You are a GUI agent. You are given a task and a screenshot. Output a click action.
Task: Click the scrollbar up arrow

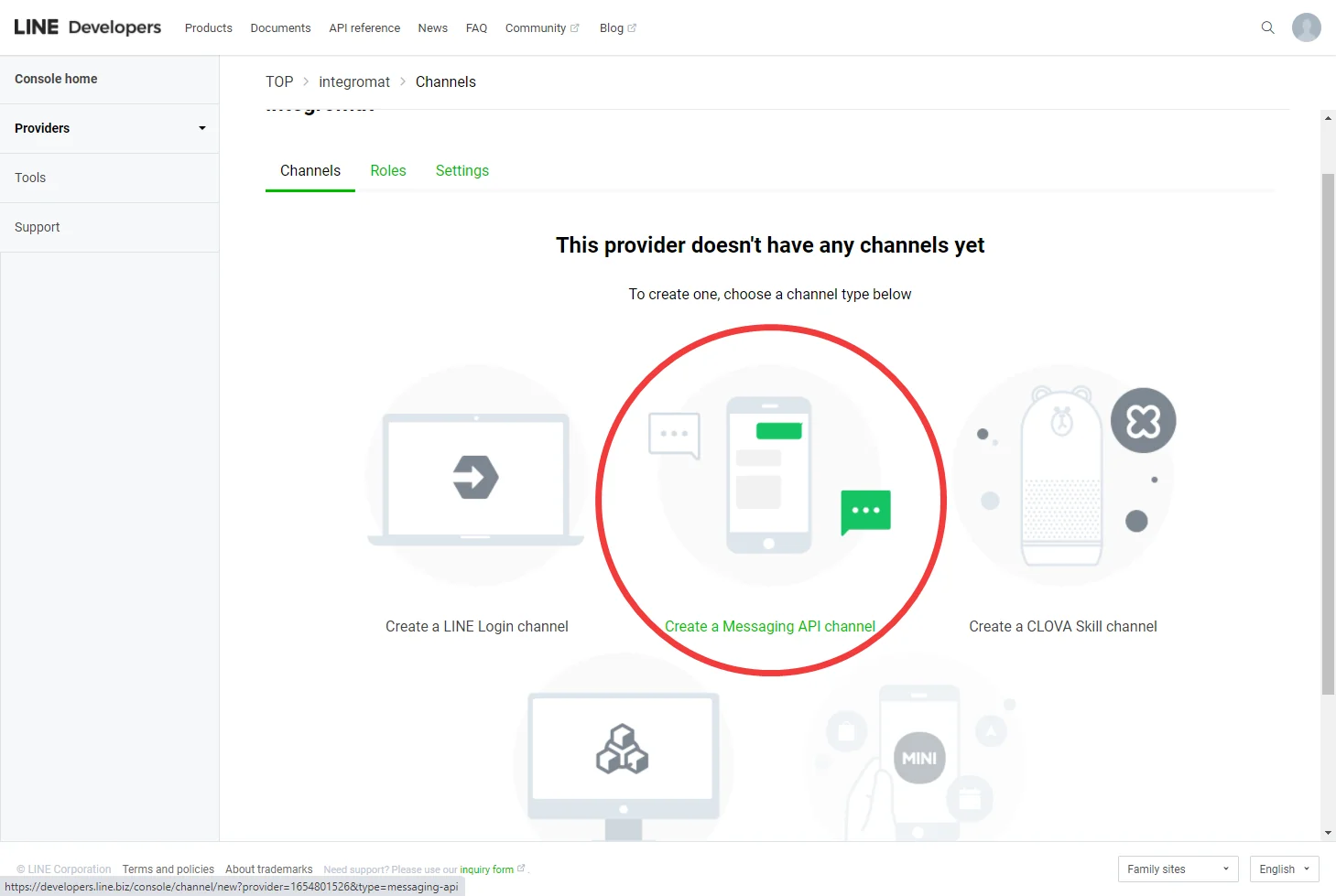[x=1328, y=118]
